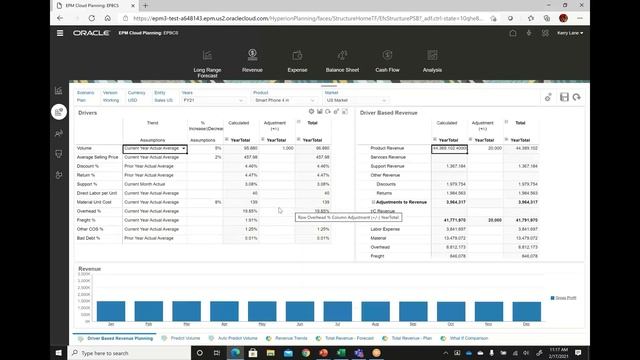Open the Market US Market dropdown
640x360 pixels.
click(x=356, y=100)
